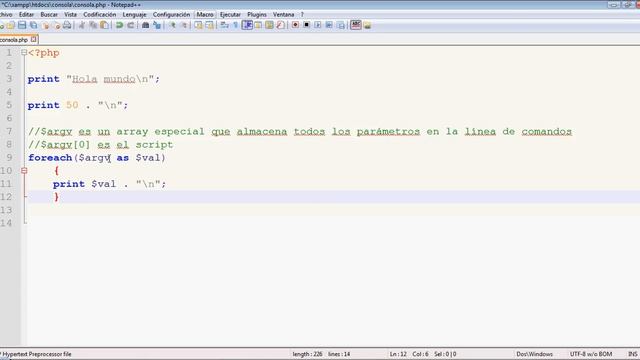The height and width of the screenshot is (360, 640).
Task: Click the UTF-8 w/o BOM status entry
Action: tap(591, 354)
